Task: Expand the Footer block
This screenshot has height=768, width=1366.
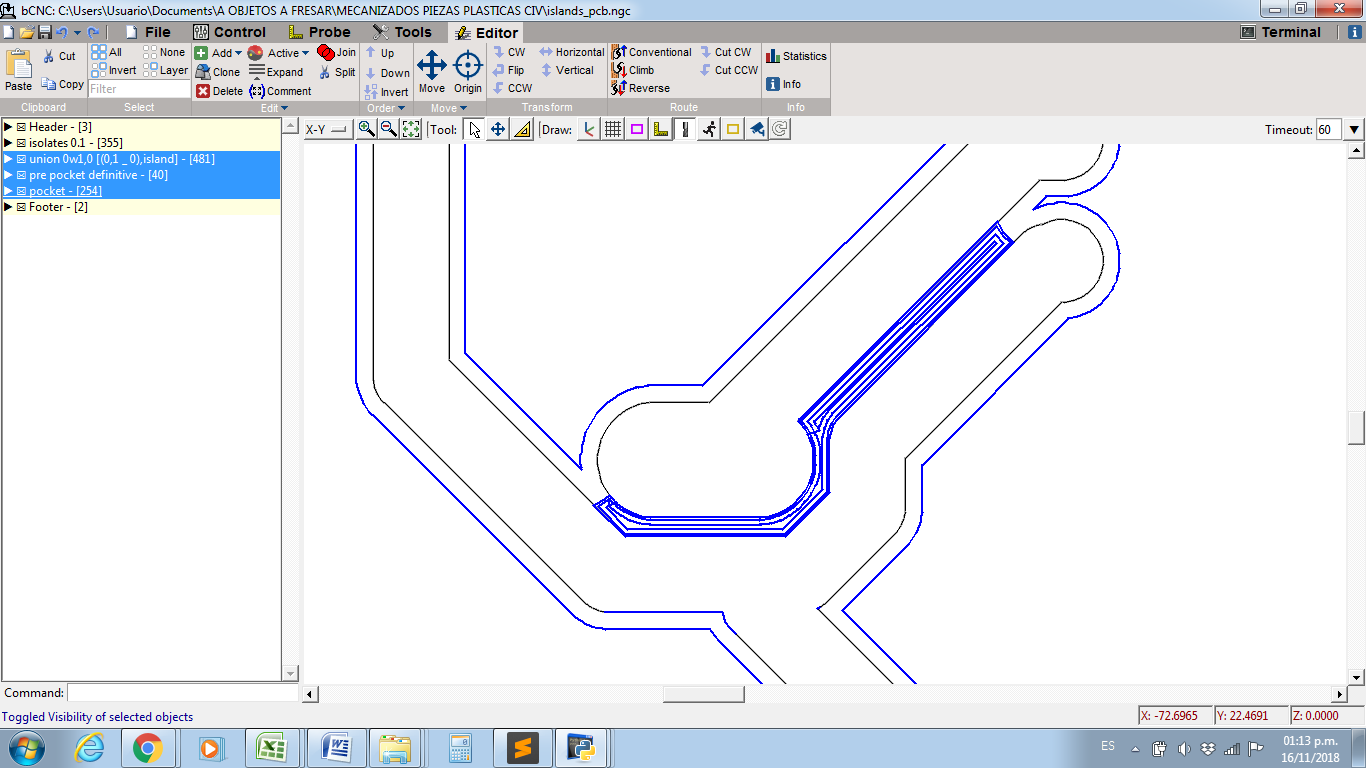Action: point(8,207)
